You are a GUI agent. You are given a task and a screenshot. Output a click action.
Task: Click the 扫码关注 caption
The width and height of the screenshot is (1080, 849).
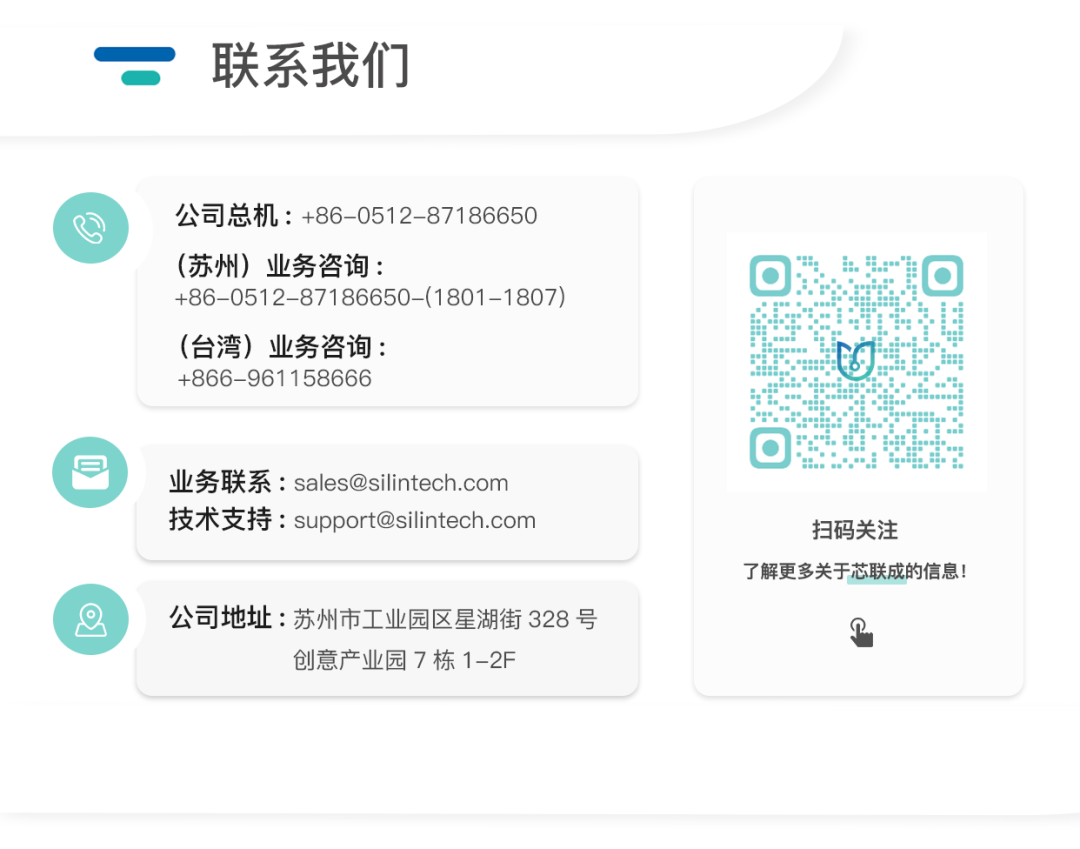click(x=855, y=530)
